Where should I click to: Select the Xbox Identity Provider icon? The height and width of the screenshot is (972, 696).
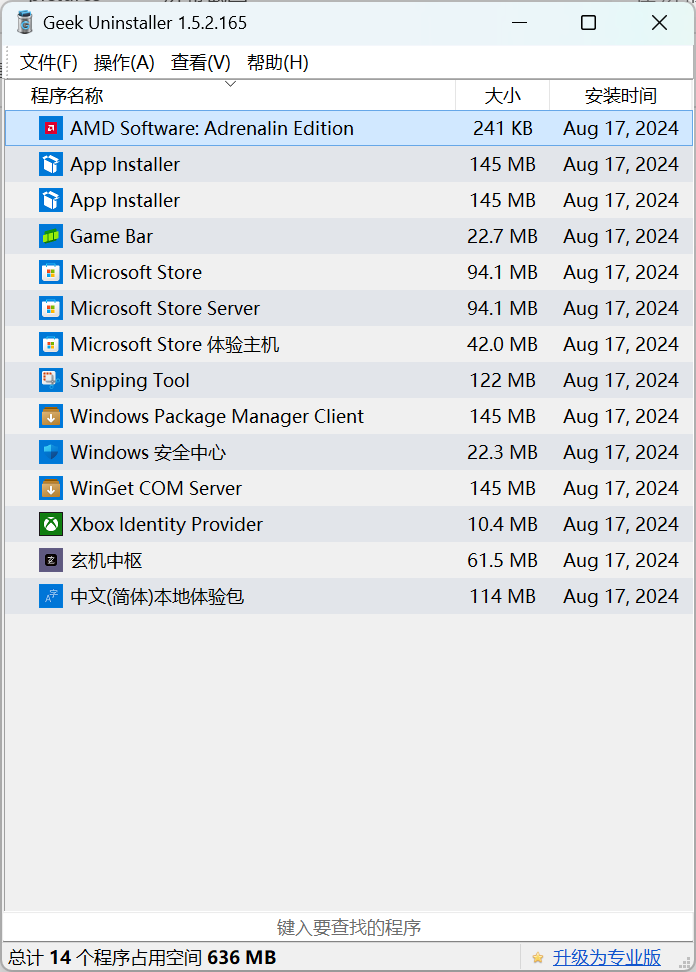coord(51,524)
